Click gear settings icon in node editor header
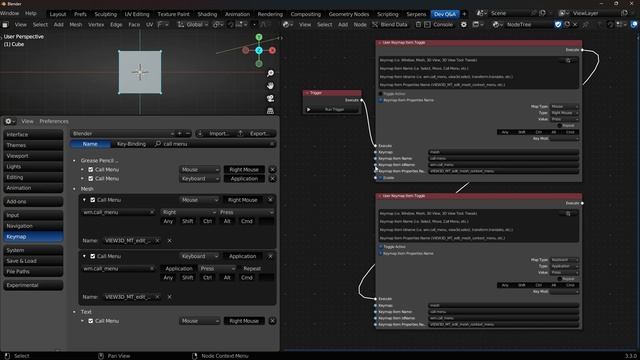 464,24
